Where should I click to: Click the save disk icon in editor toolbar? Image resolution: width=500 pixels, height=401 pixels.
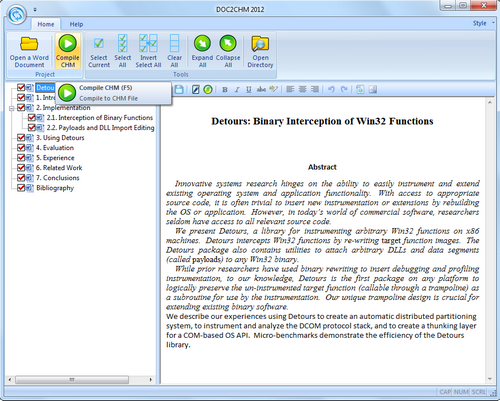coord(179,89)
